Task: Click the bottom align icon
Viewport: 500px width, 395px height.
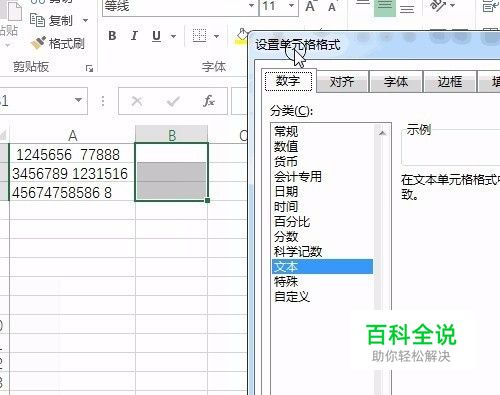Action: coord(407,8)
